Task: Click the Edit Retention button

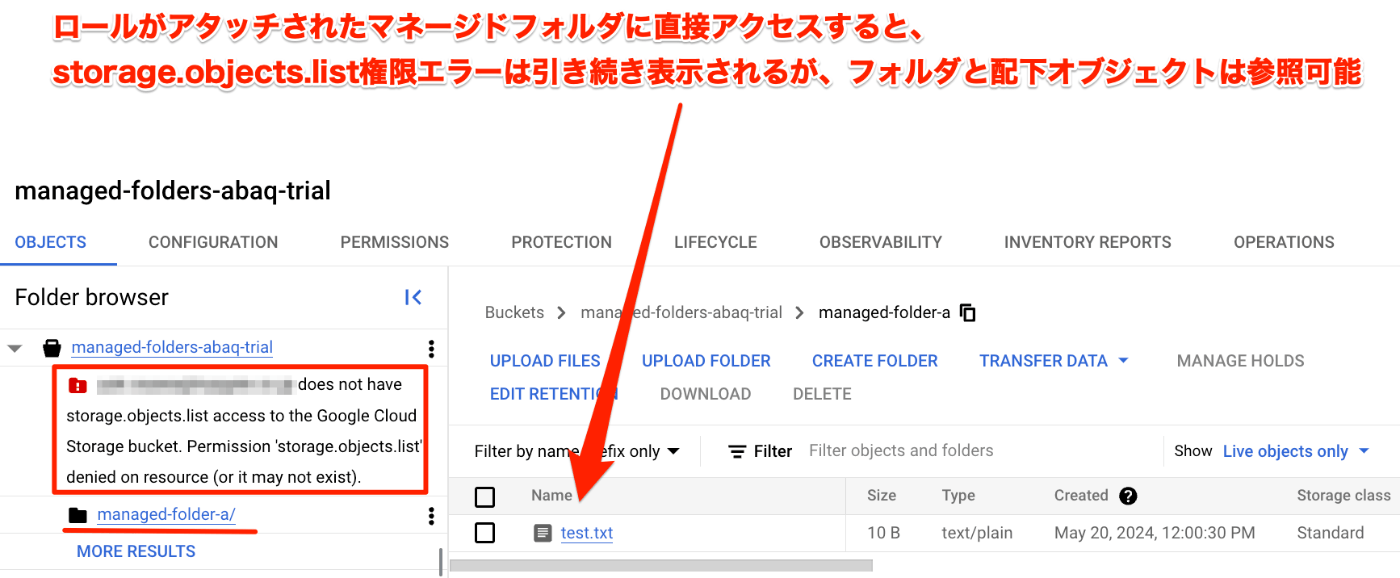Action: tap(554, 394)
